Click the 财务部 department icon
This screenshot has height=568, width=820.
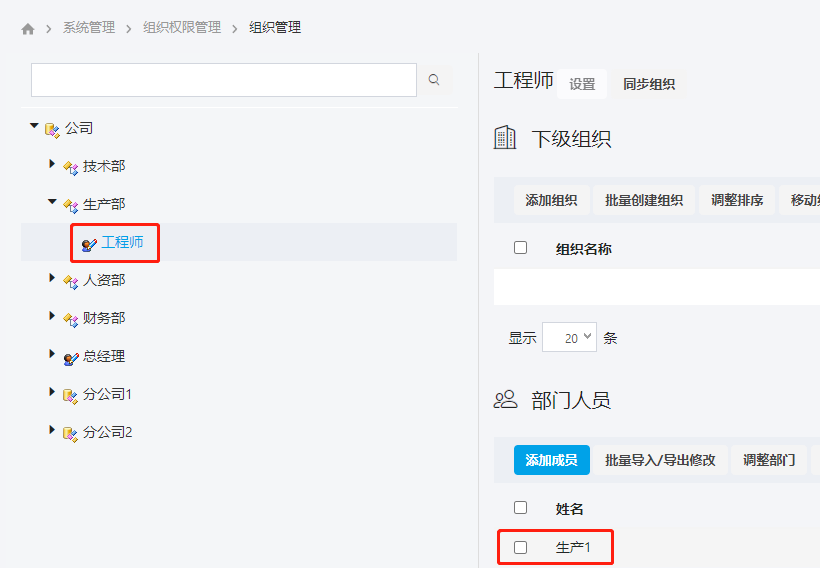(x=71, y=319)
